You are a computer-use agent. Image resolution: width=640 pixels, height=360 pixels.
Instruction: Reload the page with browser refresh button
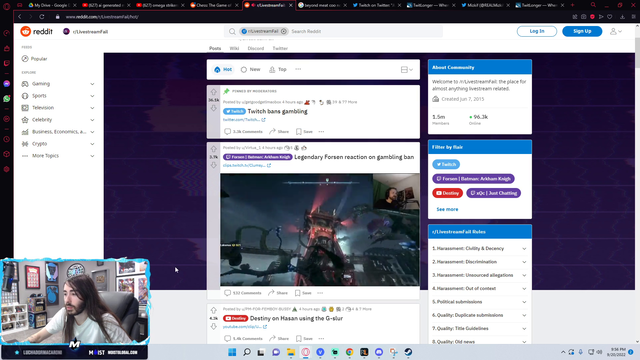42,17
